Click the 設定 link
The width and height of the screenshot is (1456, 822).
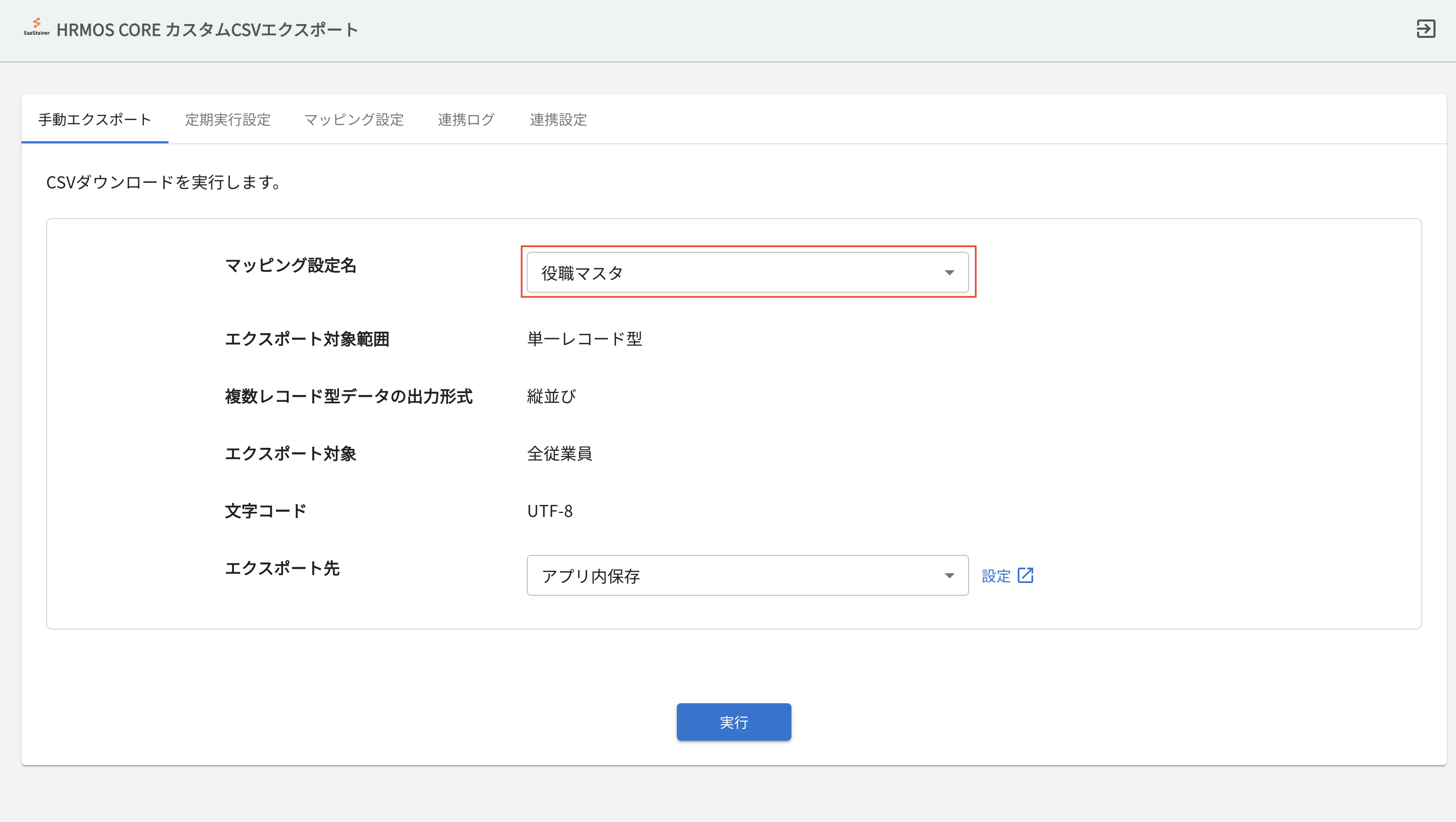click(996, 576)
